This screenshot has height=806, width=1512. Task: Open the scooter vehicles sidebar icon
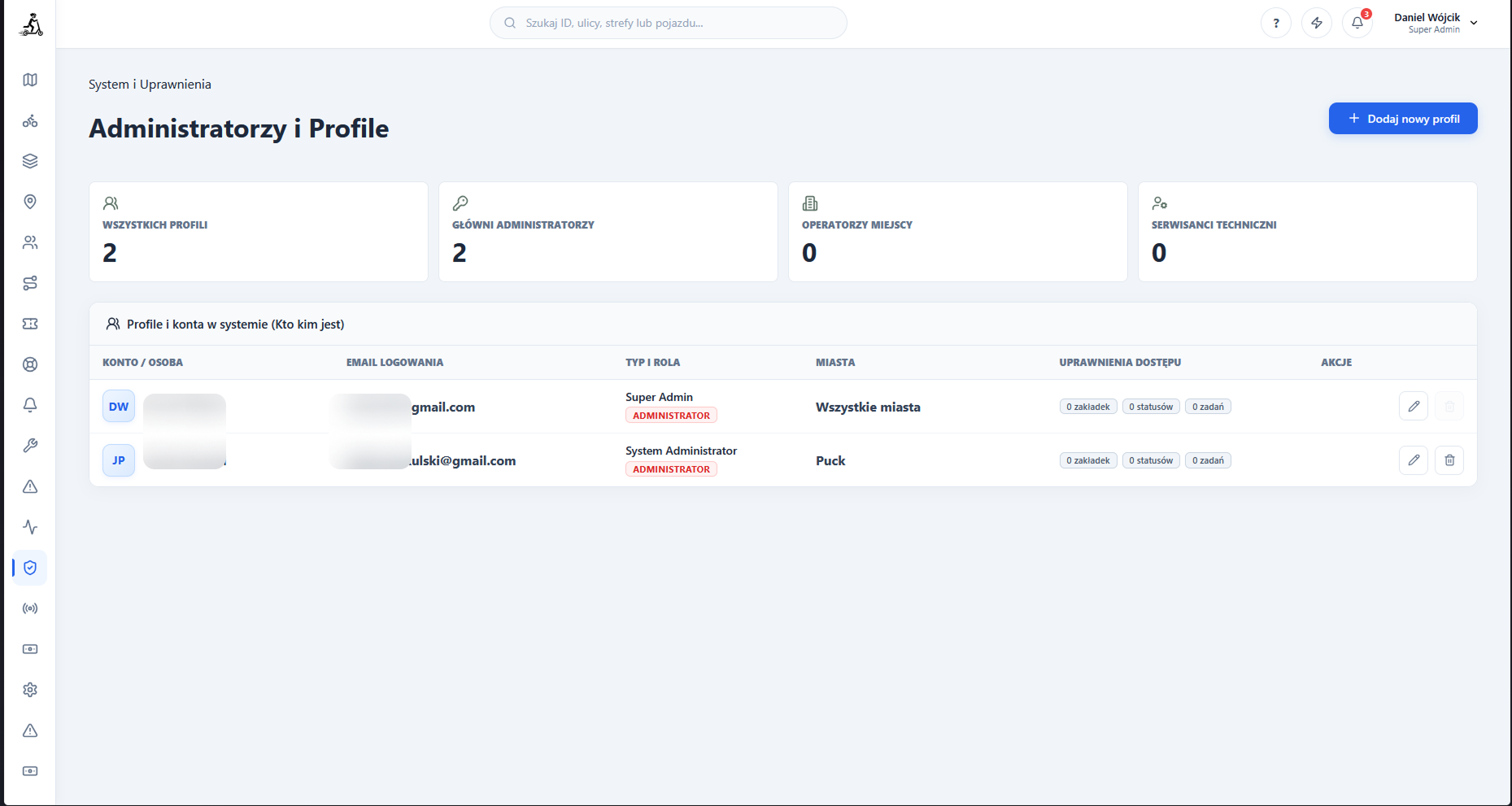pos(30,120)
